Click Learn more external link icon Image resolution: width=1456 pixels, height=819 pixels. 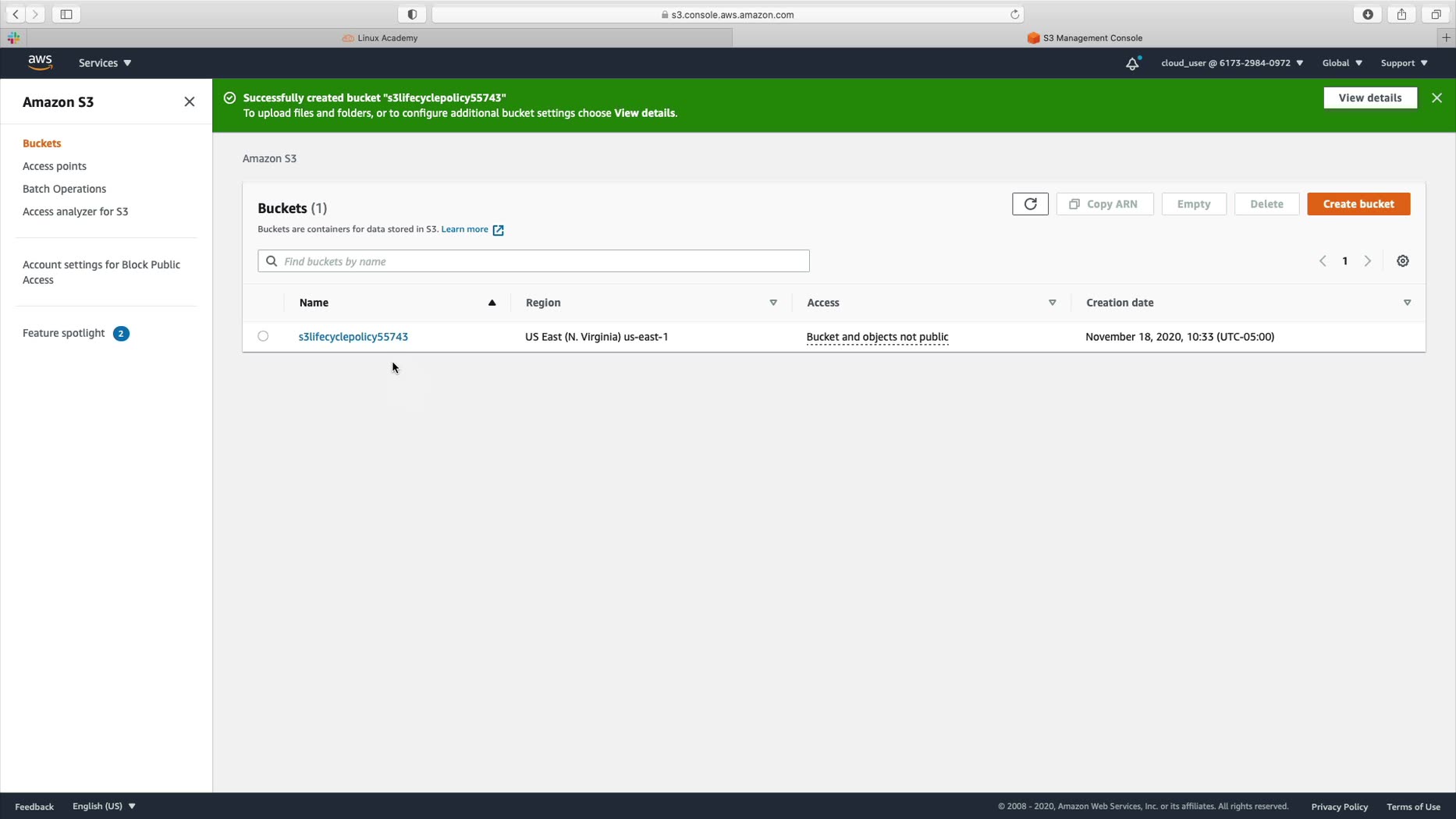[x=498, y=230]
